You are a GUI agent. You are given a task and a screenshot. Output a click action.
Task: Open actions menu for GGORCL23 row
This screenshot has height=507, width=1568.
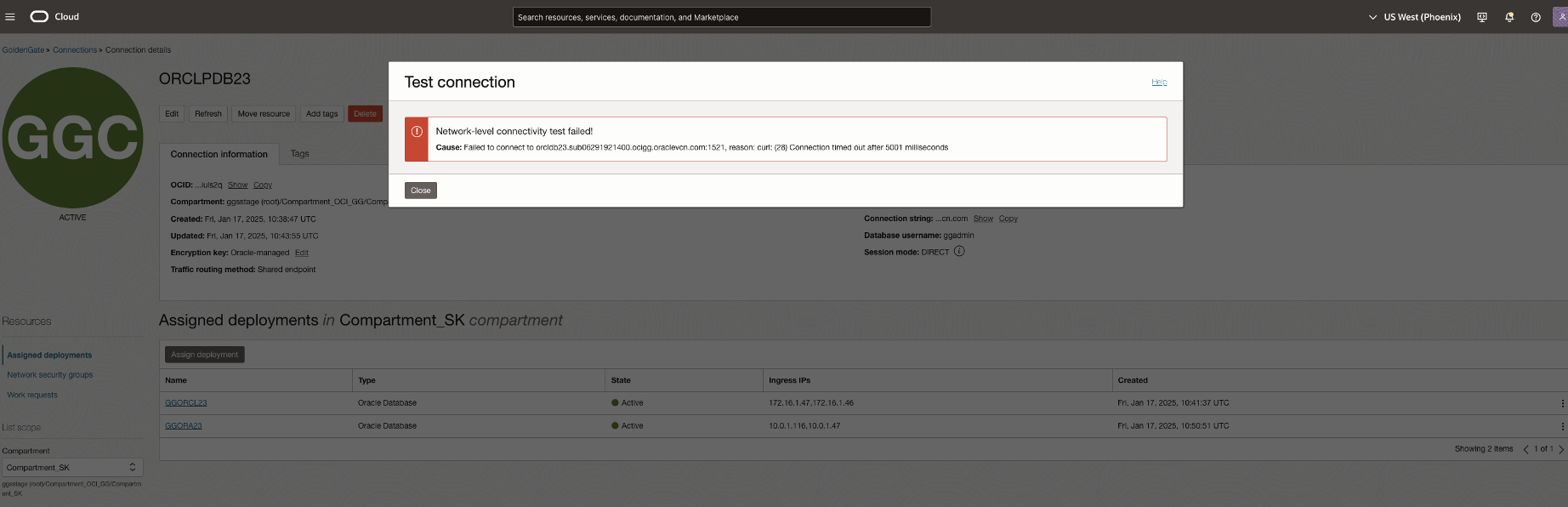coord(1562,403)
